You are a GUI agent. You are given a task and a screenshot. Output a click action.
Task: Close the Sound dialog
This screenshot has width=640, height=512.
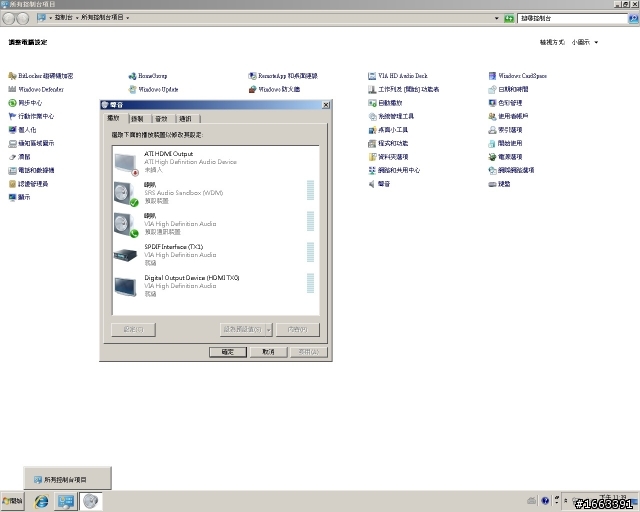tap(326, 105)
